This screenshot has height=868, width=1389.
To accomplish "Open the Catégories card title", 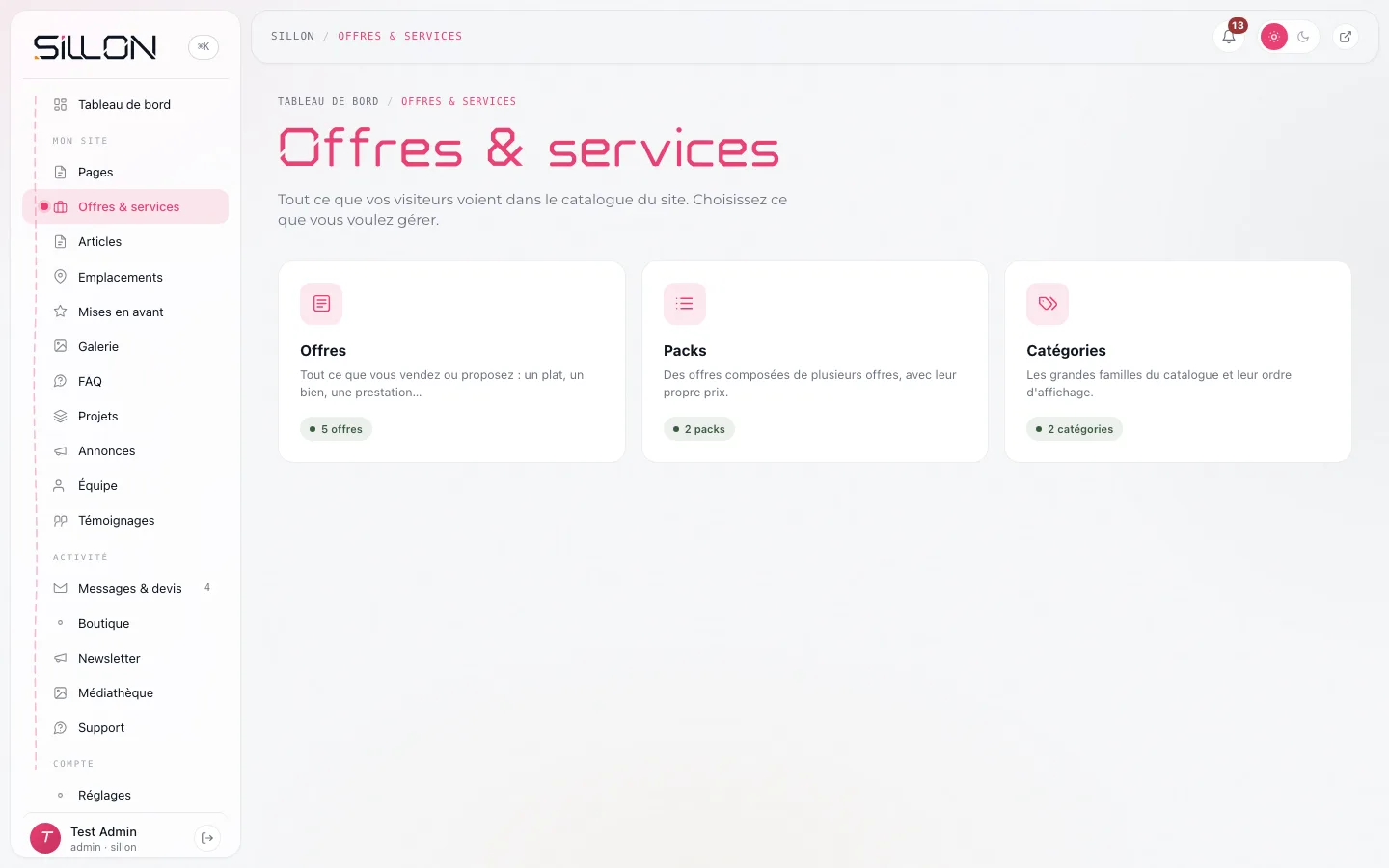I will 1066,351.
